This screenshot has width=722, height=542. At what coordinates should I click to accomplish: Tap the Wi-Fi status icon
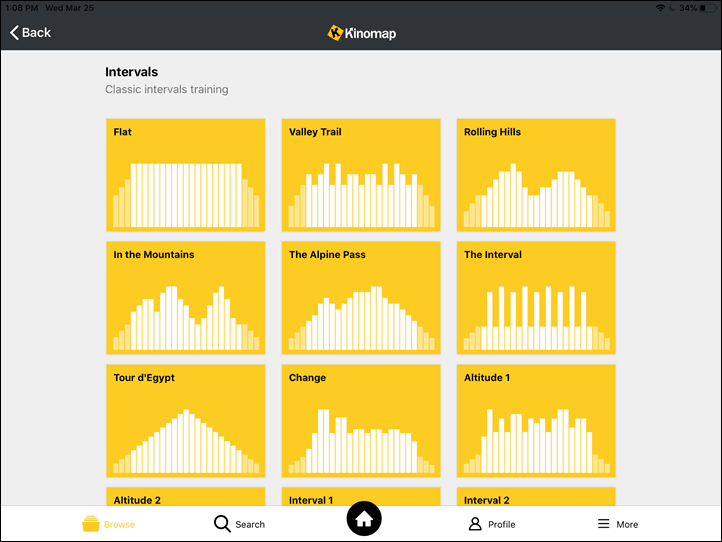(x=660, y=8)
